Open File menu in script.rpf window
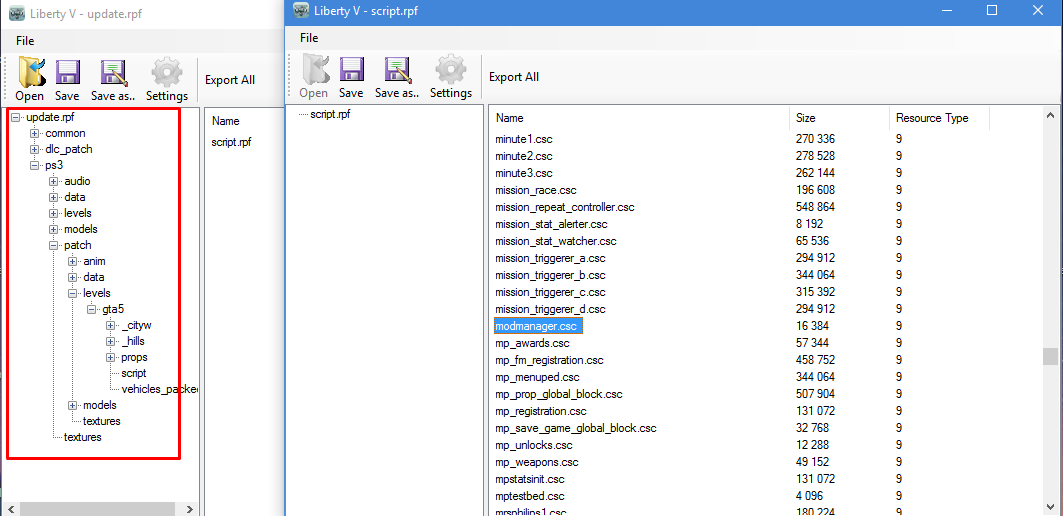The image size is (1063, 516). 309,38
